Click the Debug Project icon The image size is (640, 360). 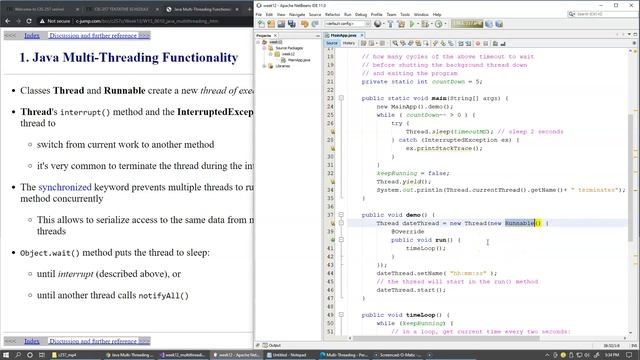pos(425,24)
